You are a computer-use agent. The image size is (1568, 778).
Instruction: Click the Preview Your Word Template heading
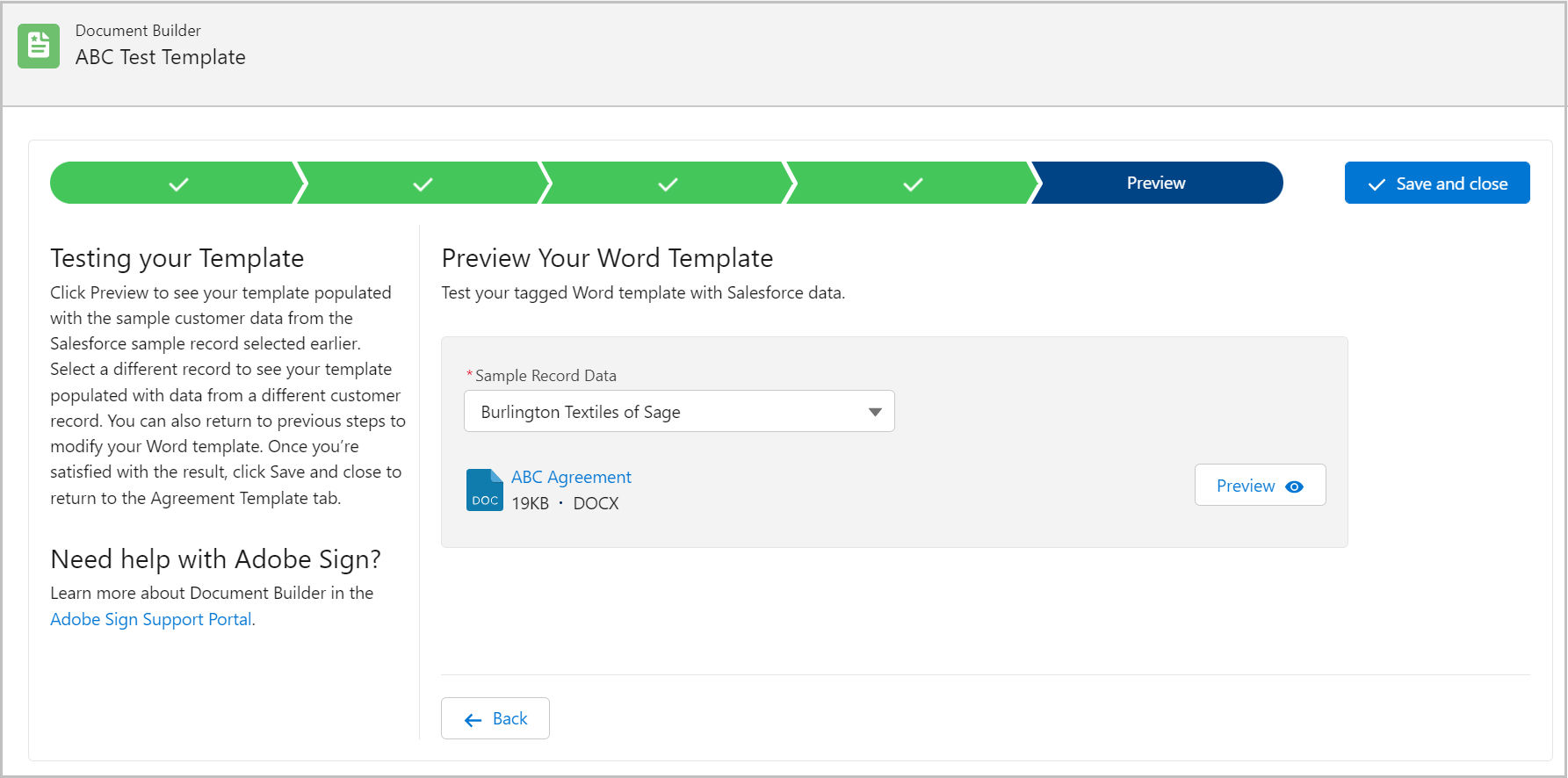pyautogui.click(x=607, y=258)
